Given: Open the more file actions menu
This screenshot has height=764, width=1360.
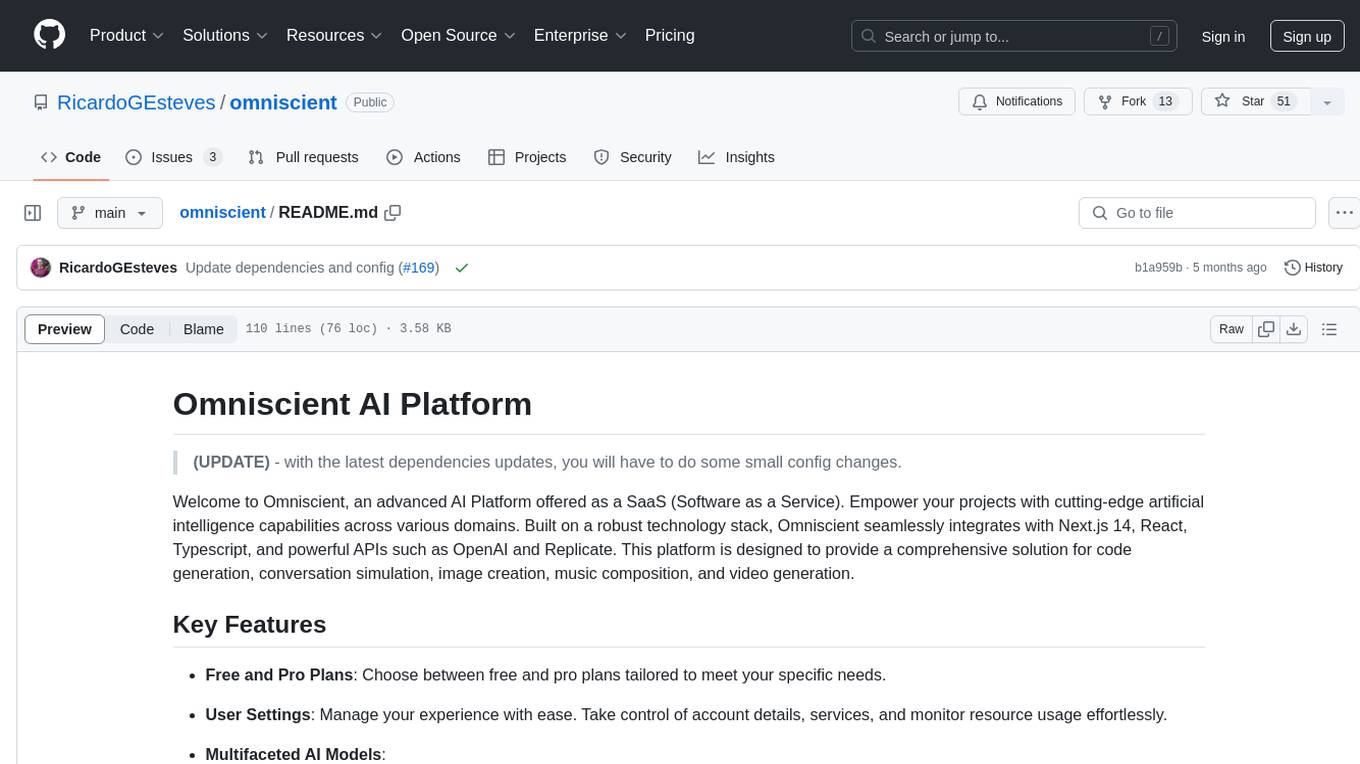Looking at the screenshot, I should click(1344, 213).
